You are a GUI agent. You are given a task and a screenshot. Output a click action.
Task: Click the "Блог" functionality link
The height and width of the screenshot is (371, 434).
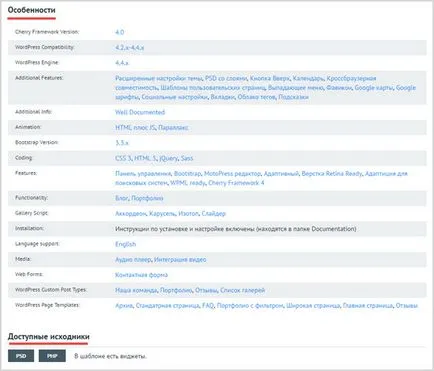point(122,198)
